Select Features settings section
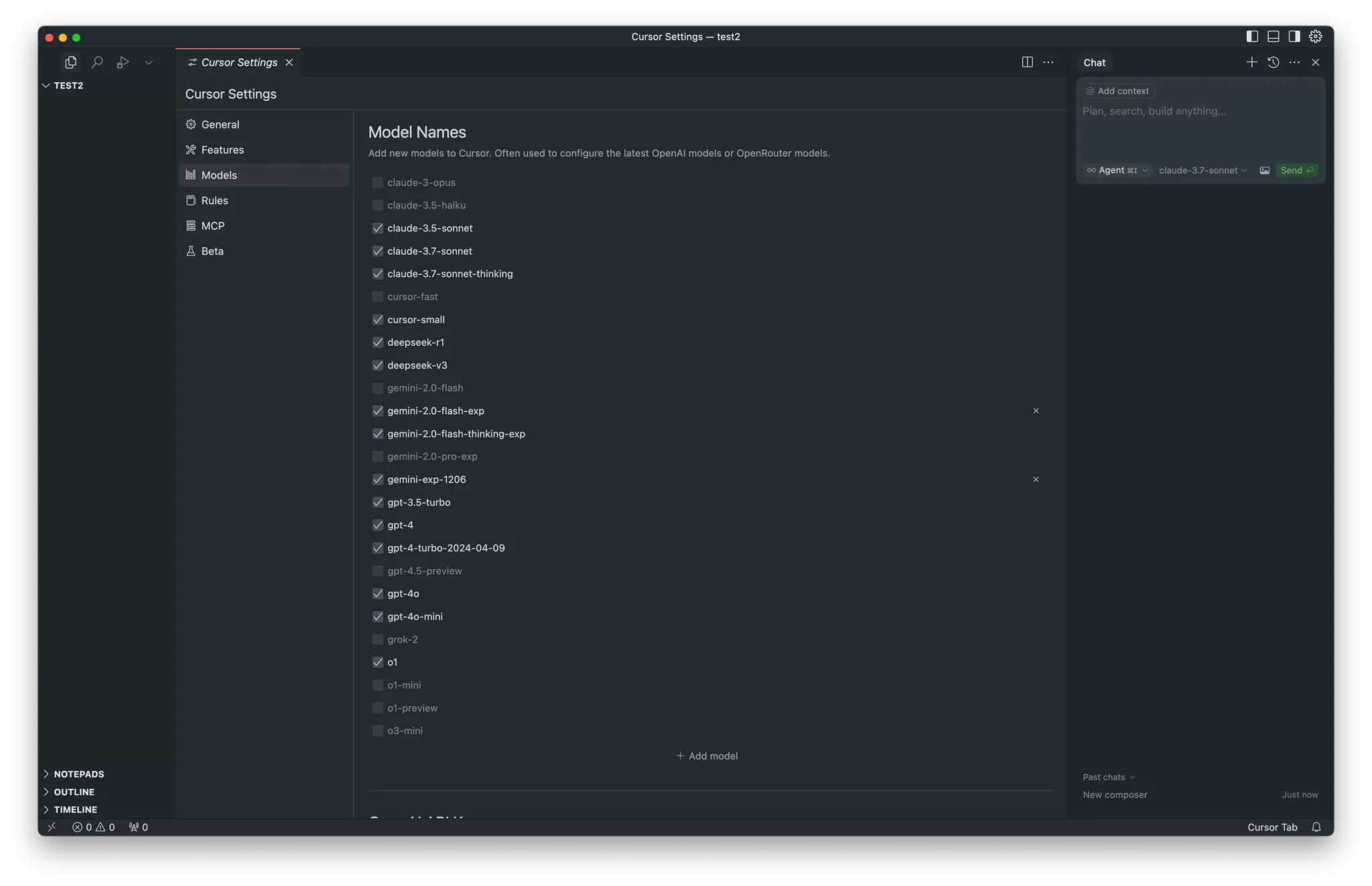The height and width of the screenshot is (886, 1372). click(x=264, y=150)
